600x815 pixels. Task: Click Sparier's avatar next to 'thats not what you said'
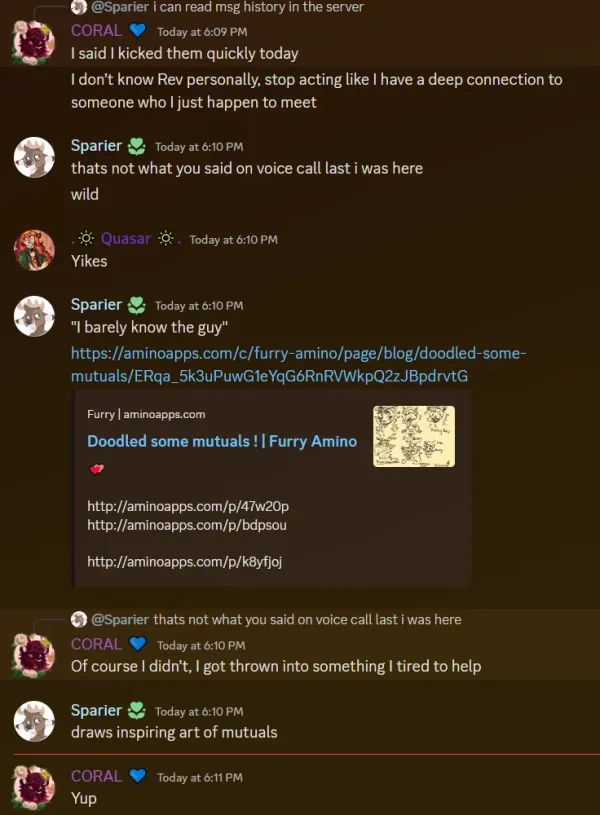pyautogui.click(x=34, y=157)
